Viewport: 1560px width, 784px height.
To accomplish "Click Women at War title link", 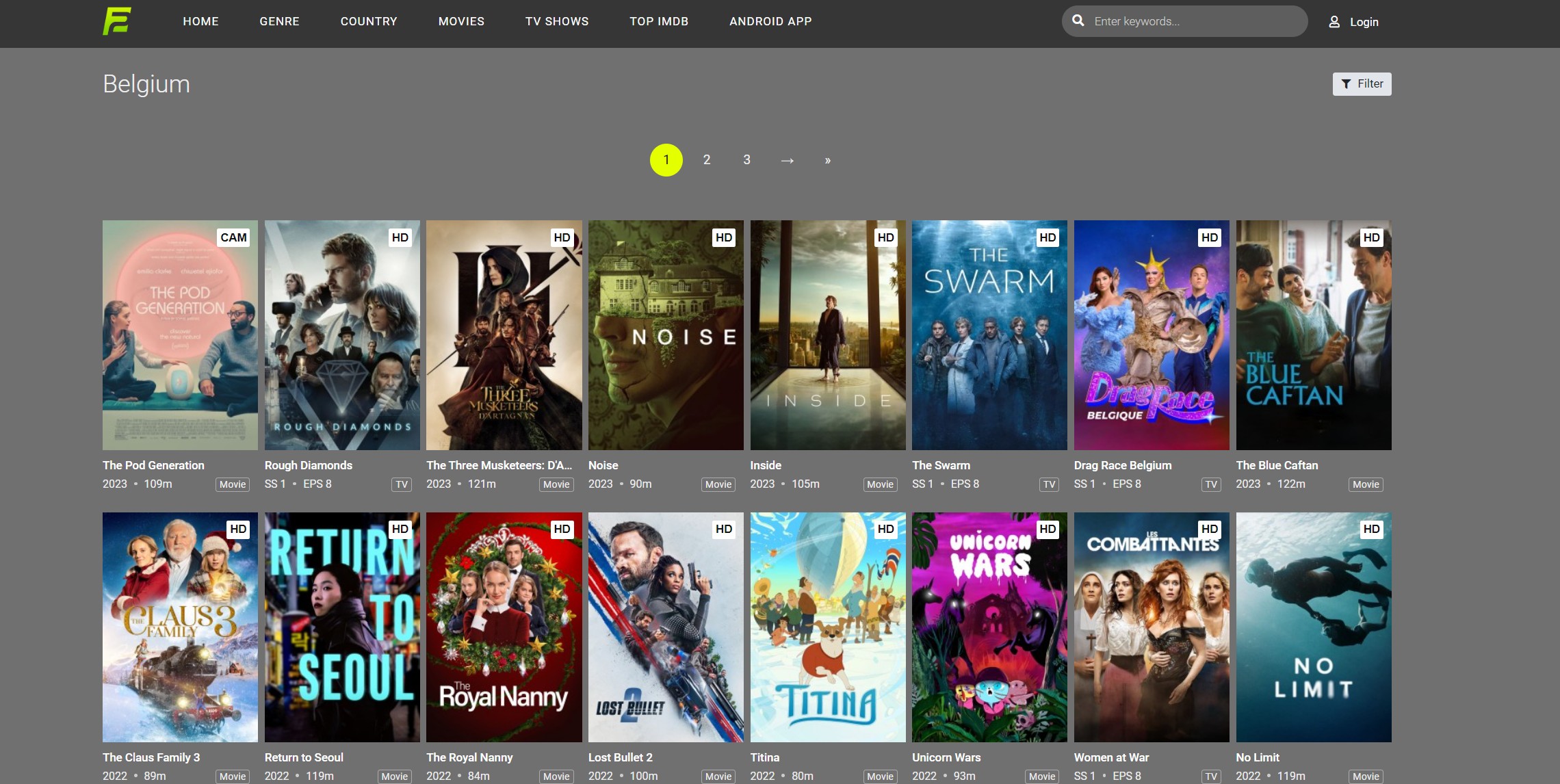I will tap(1111, 757).
